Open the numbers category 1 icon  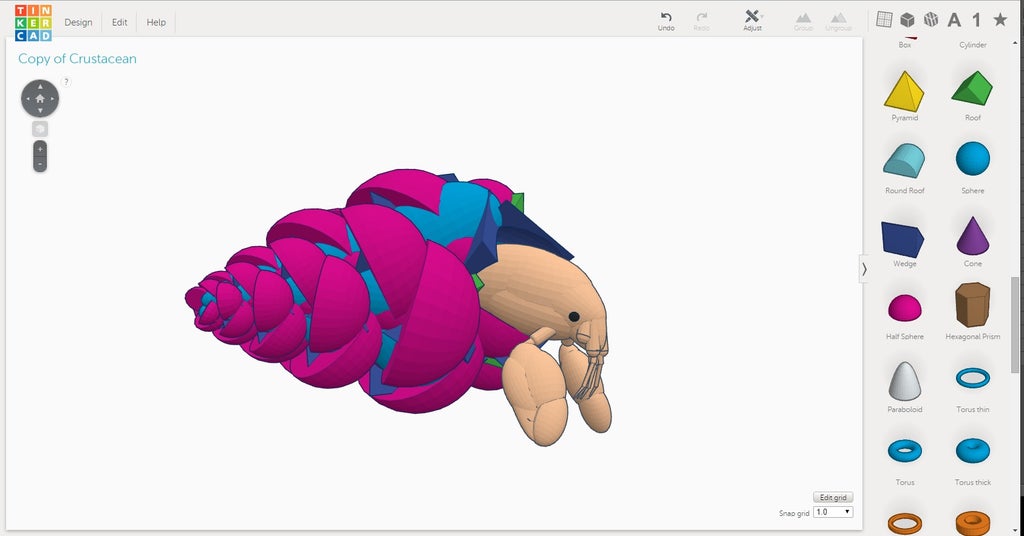976,20
